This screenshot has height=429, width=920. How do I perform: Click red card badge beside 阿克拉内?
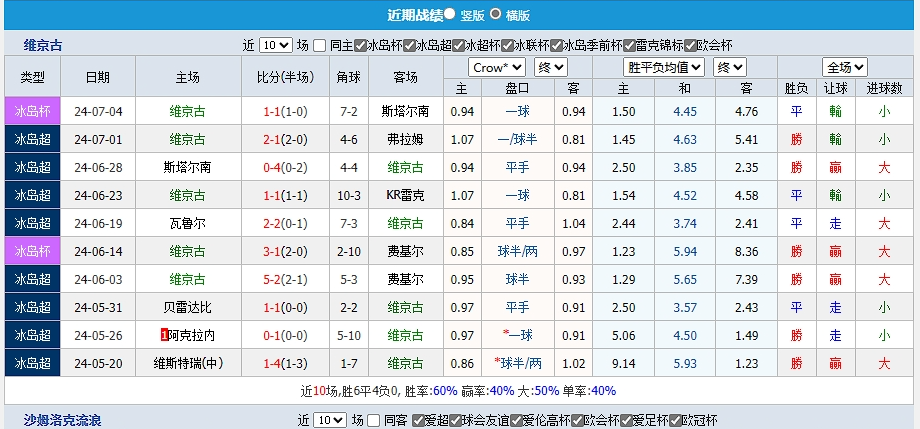pyautogui.click(x=164, y=335)
